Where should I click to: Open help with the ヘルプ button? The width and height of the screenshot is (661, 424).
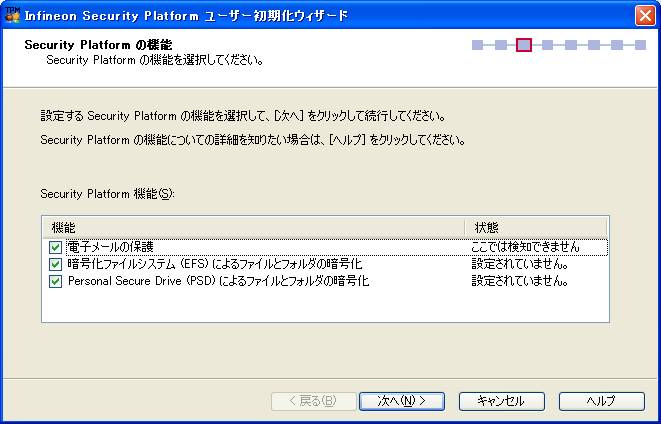coord(602,401)
